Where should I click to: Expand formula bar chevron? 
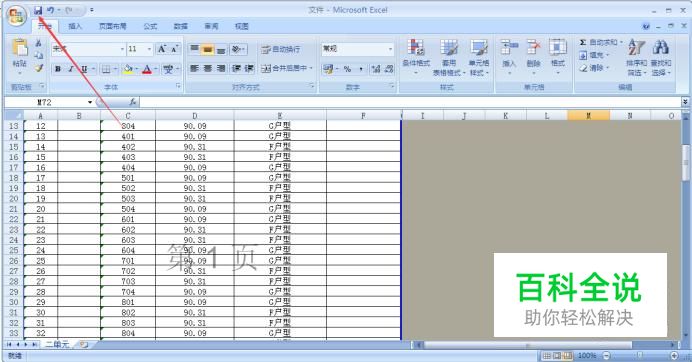685,102
